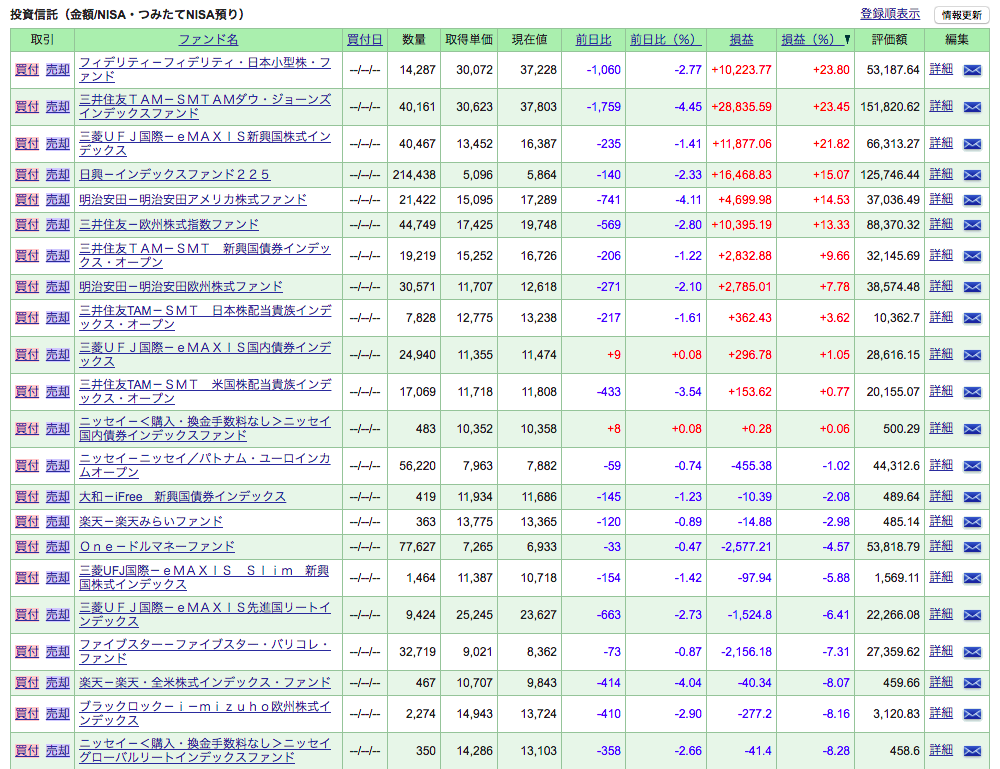
Task: Click 買付 for eMAXIS Slim 新興国株式インデックス
Action: click(x=27, y=578)
